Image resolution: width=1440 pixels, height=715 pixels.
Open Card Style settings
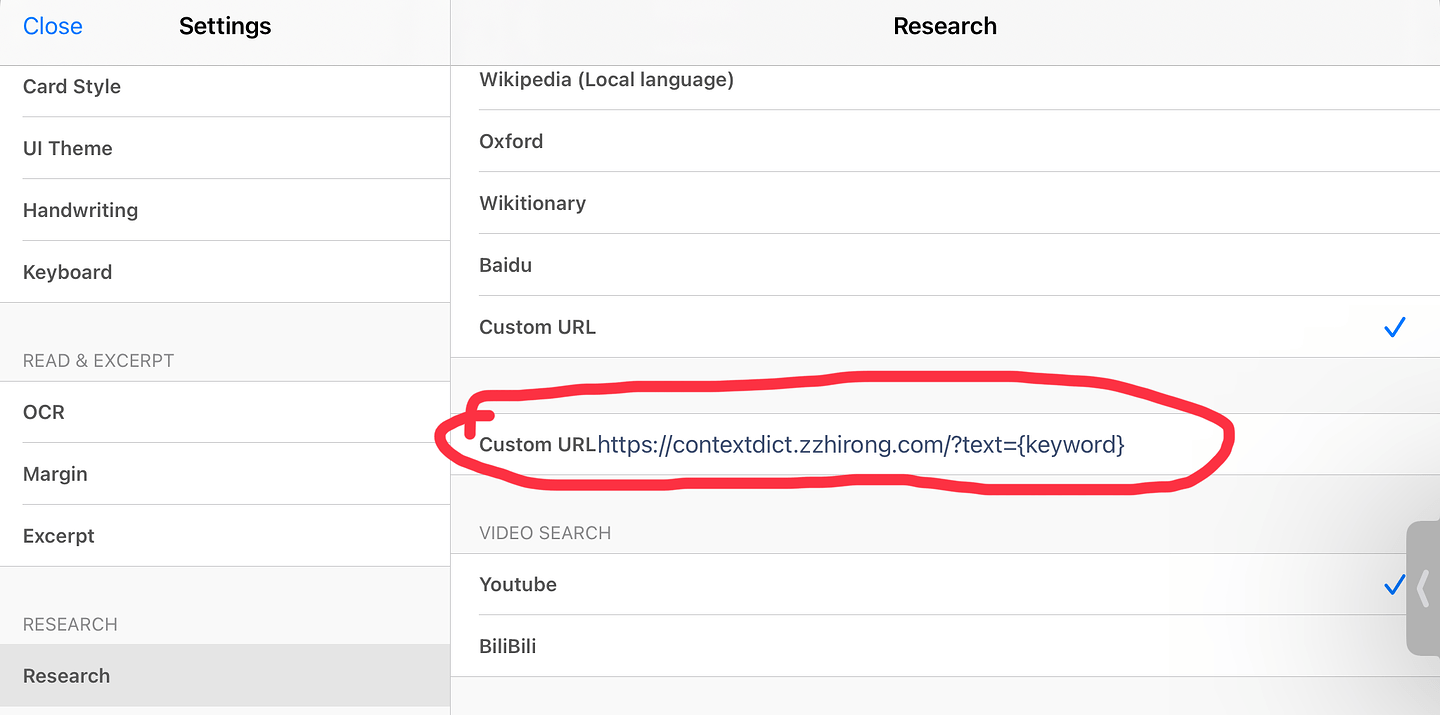click(225, 87)
